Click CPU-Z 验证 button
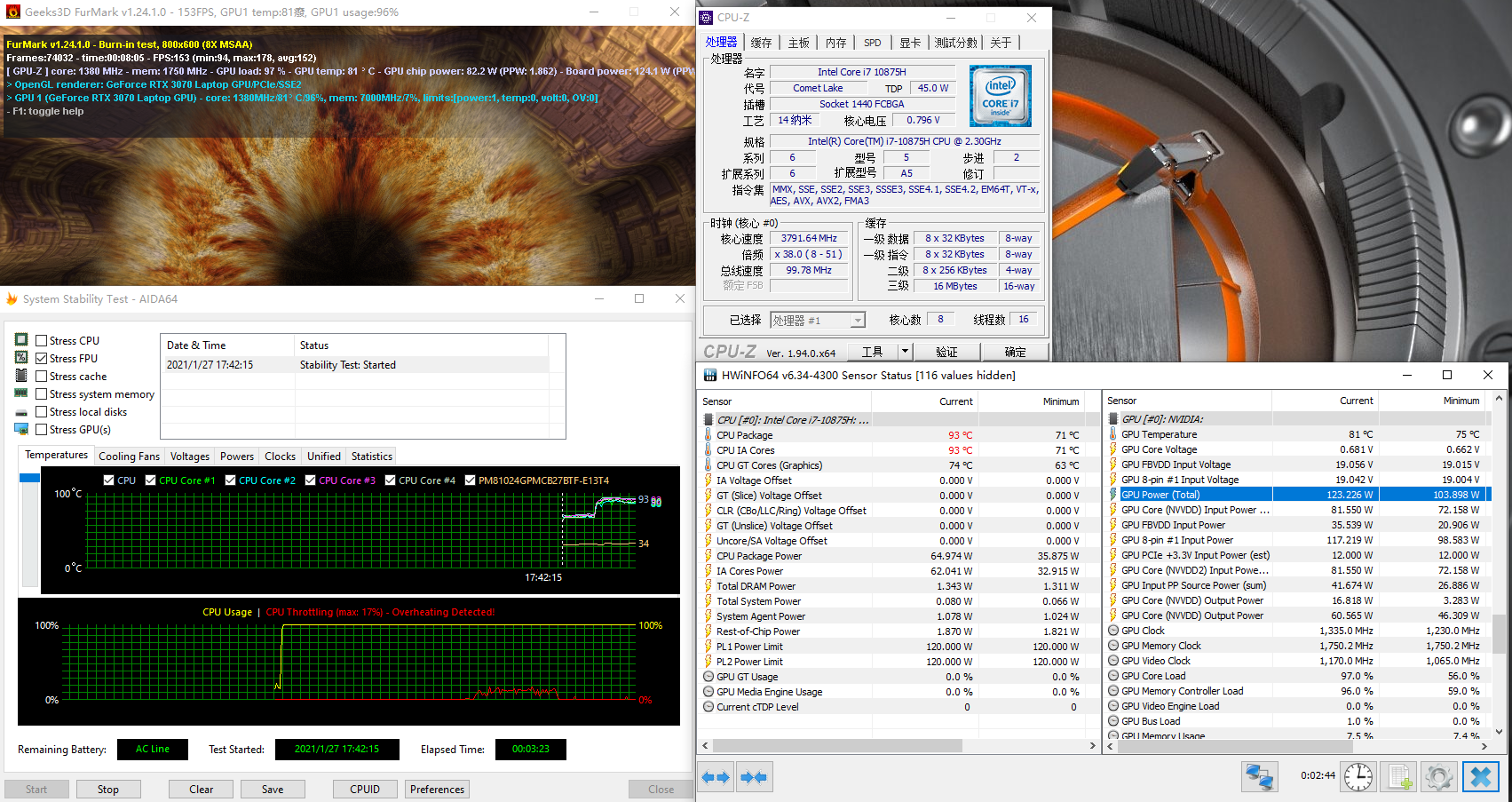This screenshot has width=1512, height=802. [946, 352]
